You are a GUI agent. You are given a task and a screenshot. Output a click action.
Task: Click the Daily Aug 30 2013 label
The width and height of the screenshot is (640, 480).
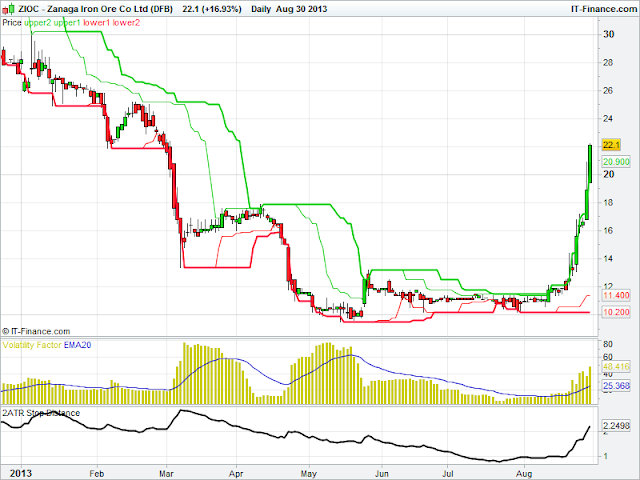click(289, 9)
